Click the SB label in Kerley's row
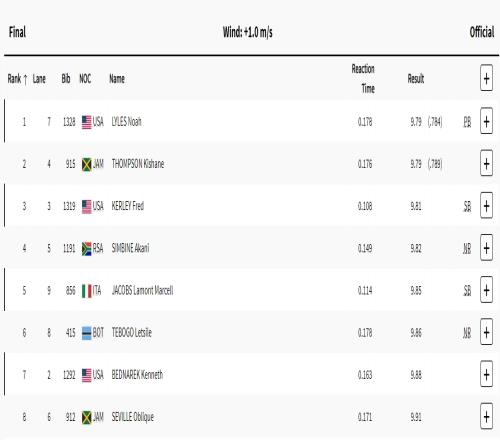The width and height of the screenshot is (500, 440). [x=467, y=207]
